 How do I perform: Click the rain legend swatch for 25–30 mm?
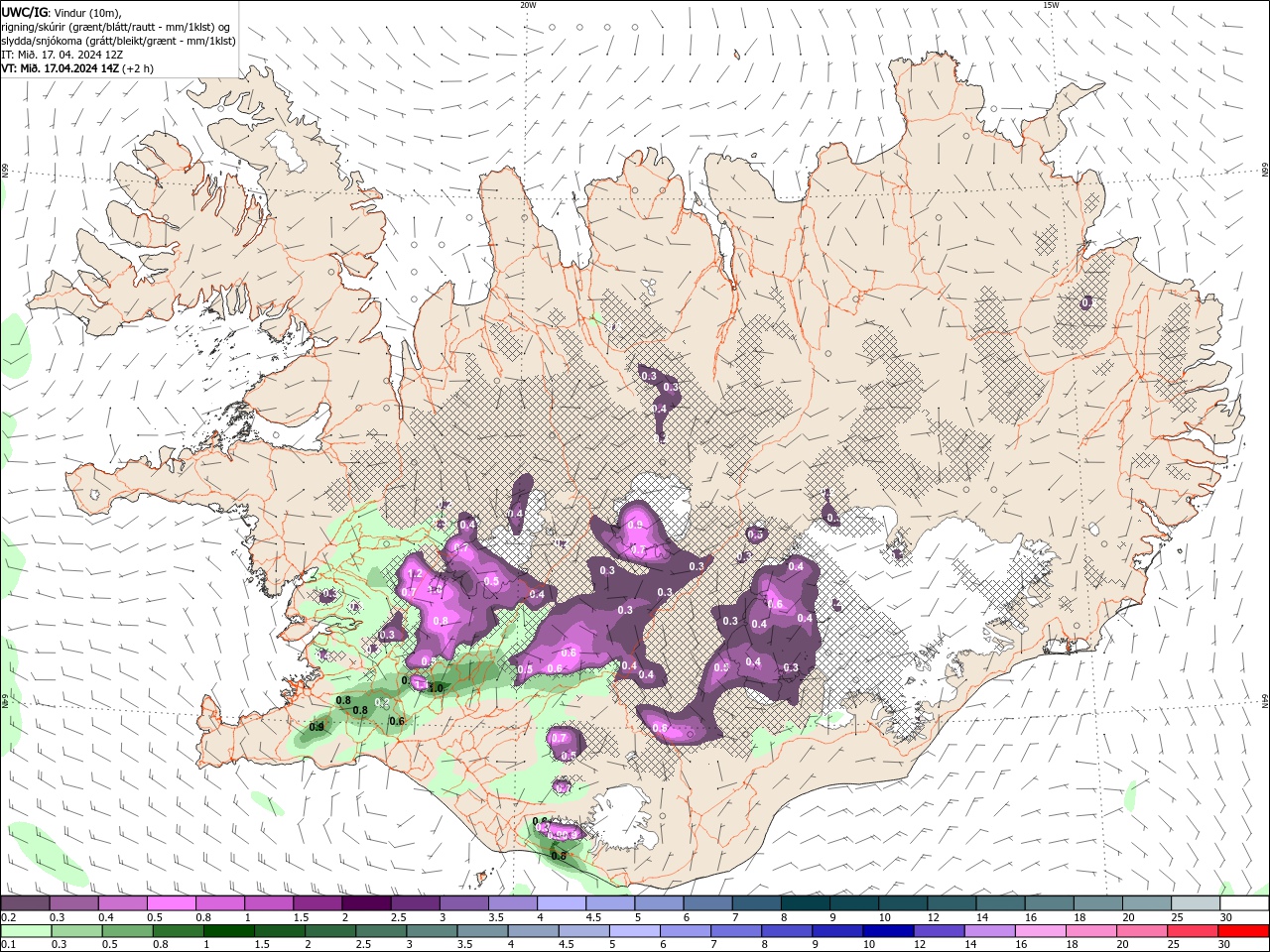(1192, 931)
